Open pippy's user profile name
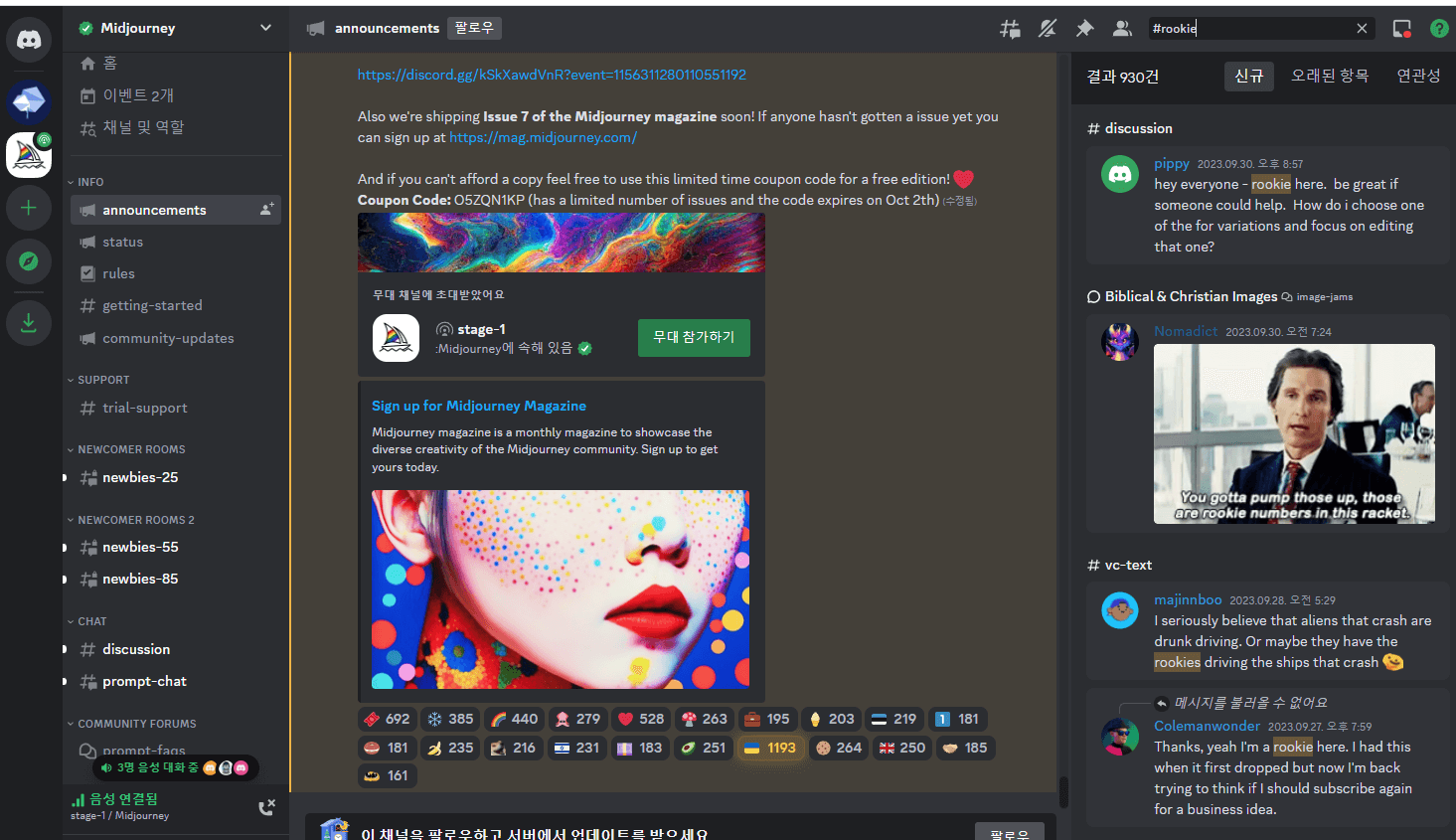This screenshot has height=840, width=1456. (1172, 163)
